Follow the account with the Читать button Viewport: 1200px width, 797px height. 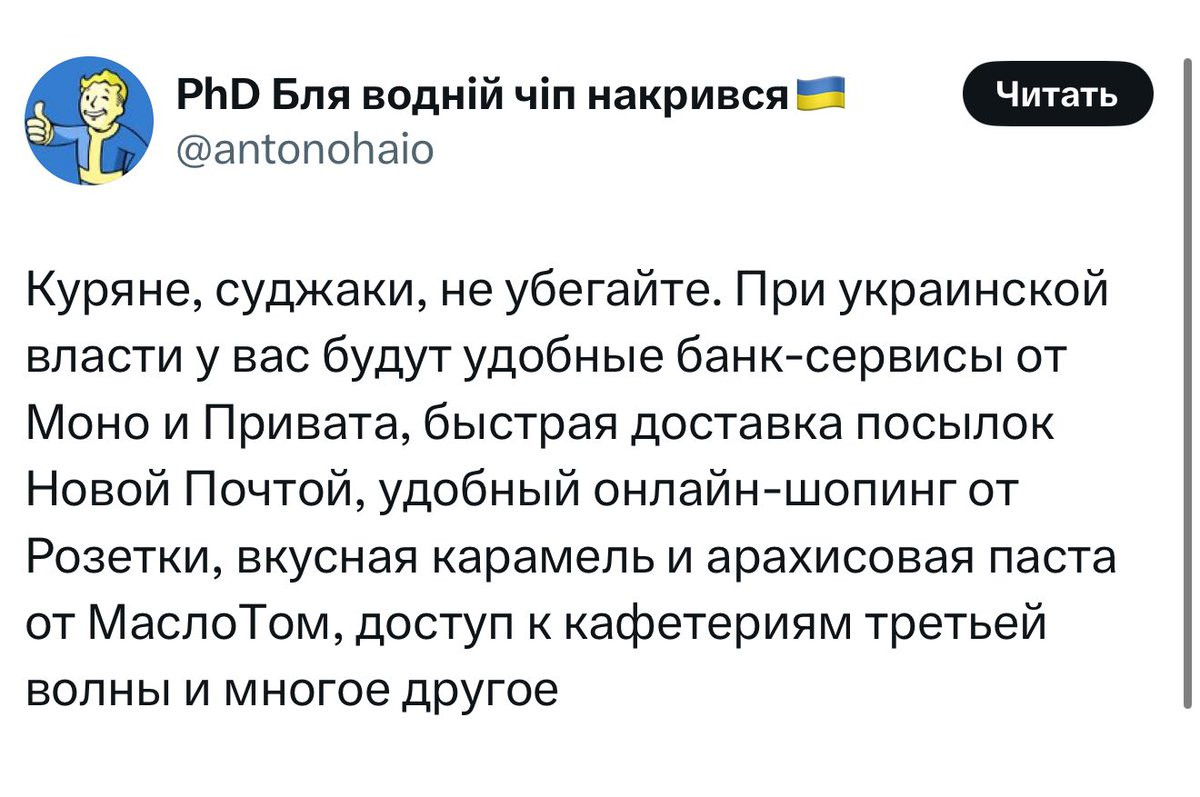(1057, 93)
